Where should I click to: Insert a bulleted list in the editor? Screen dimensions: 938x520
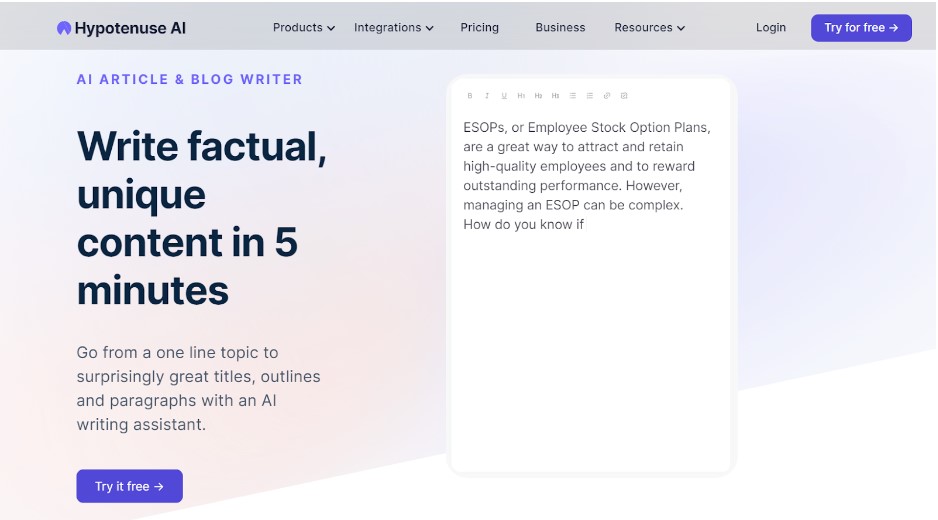point(573,96)
